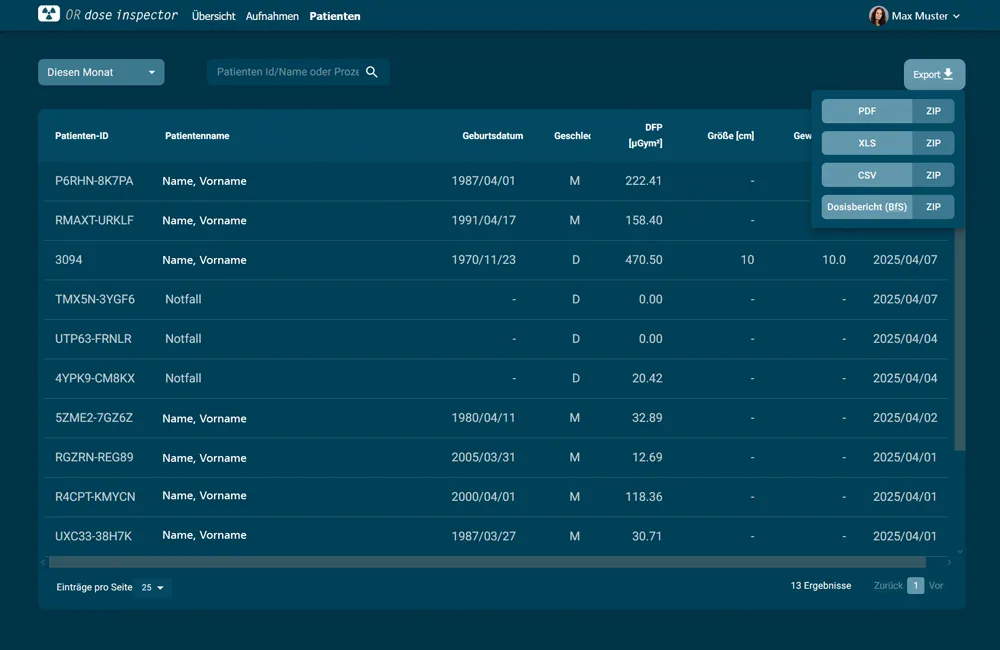Select the Patienten navigation item

pos(335,16)
